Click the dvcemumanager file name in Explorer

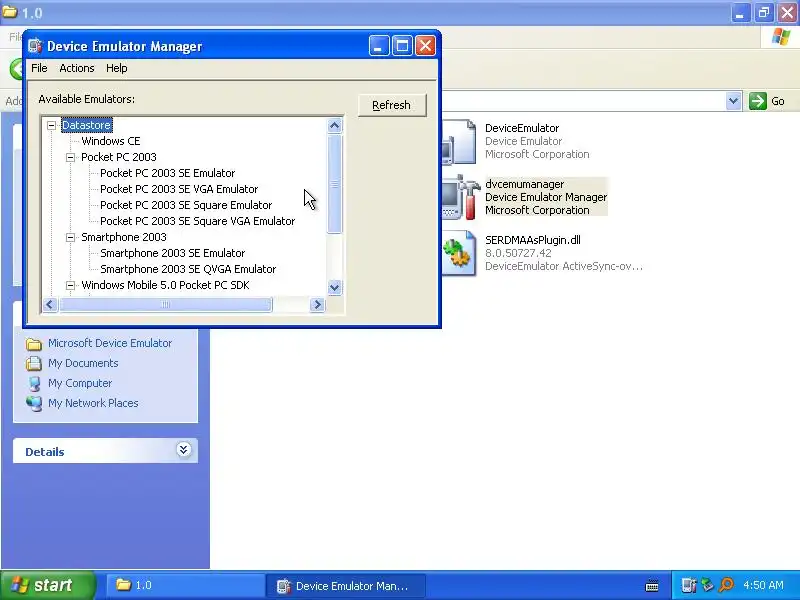pyautogui.click(x=524, y=184)
